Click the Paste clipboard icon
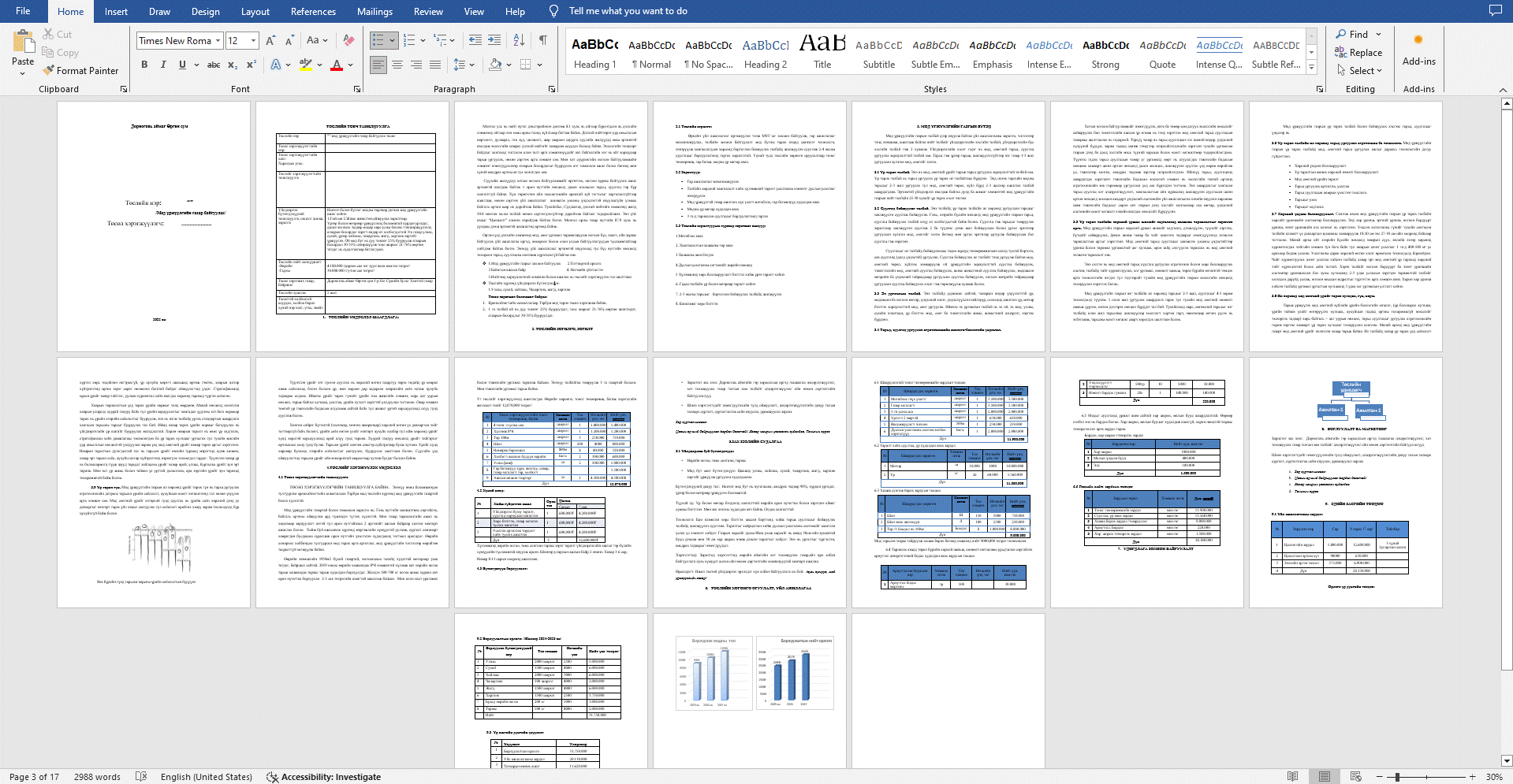Image resolution: width=1513 pixels, height=784 pixels. [23, 43]
